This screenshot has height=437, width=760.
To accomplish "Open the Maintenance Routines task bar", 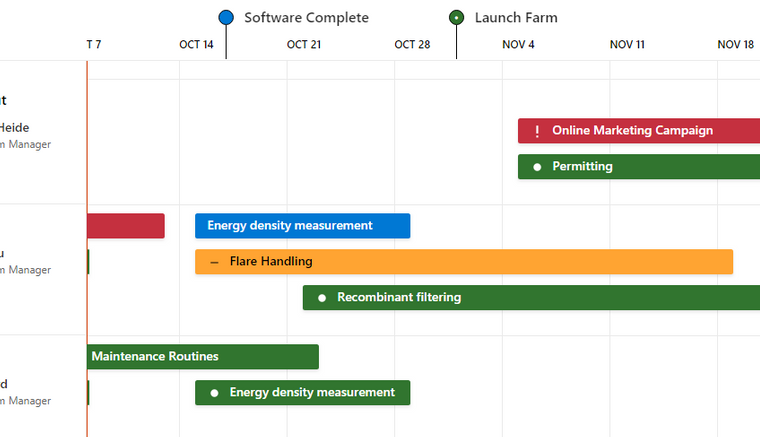I will (202, 357).
